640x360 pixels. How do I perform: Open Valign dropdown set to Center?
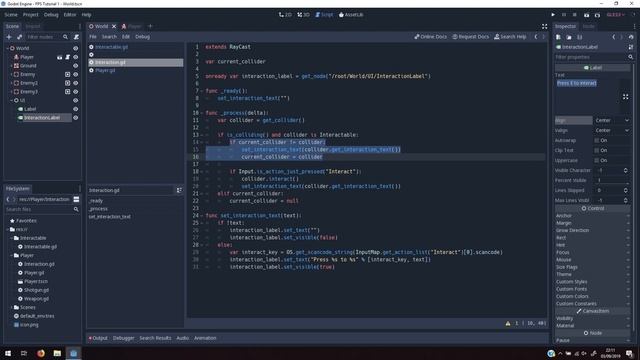click(x=611, y=131)
